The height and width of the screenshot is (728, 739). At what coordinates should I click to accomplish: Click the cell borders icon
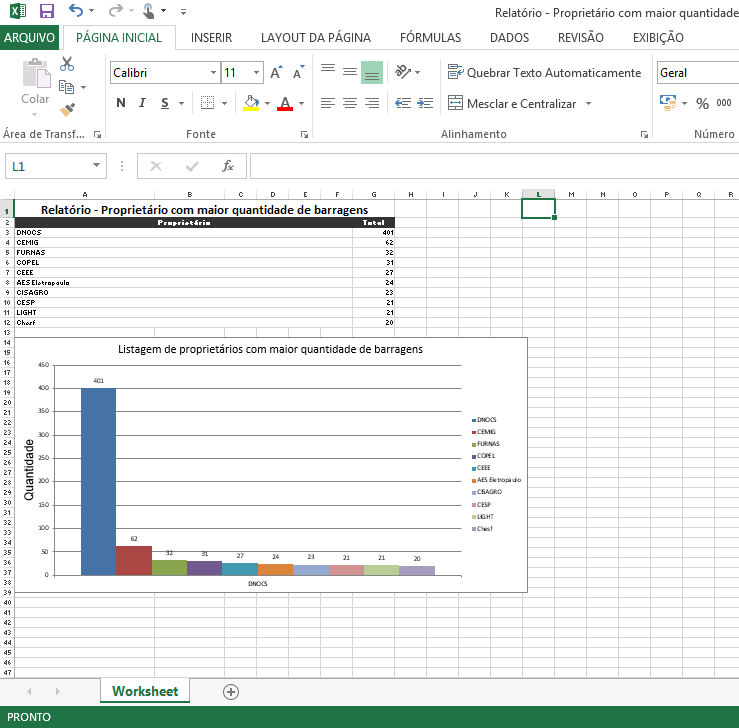(207, 103)
